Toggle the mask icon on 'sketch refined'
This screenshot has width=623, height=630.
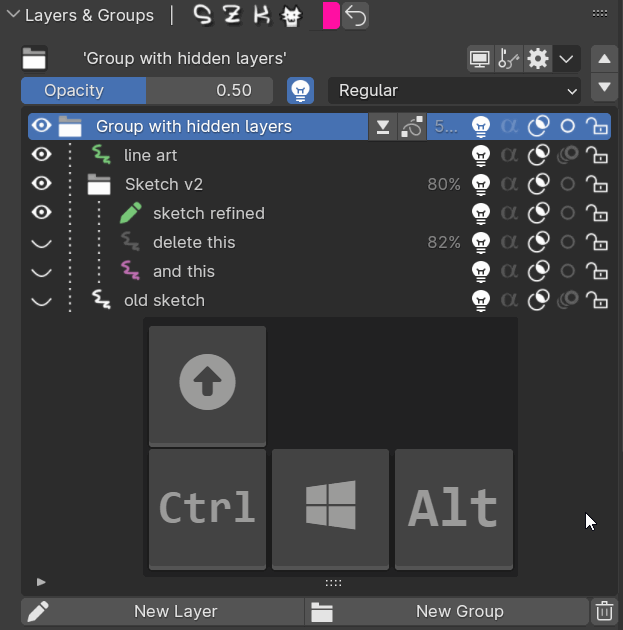pyautogui.click(x=538, y=213)
